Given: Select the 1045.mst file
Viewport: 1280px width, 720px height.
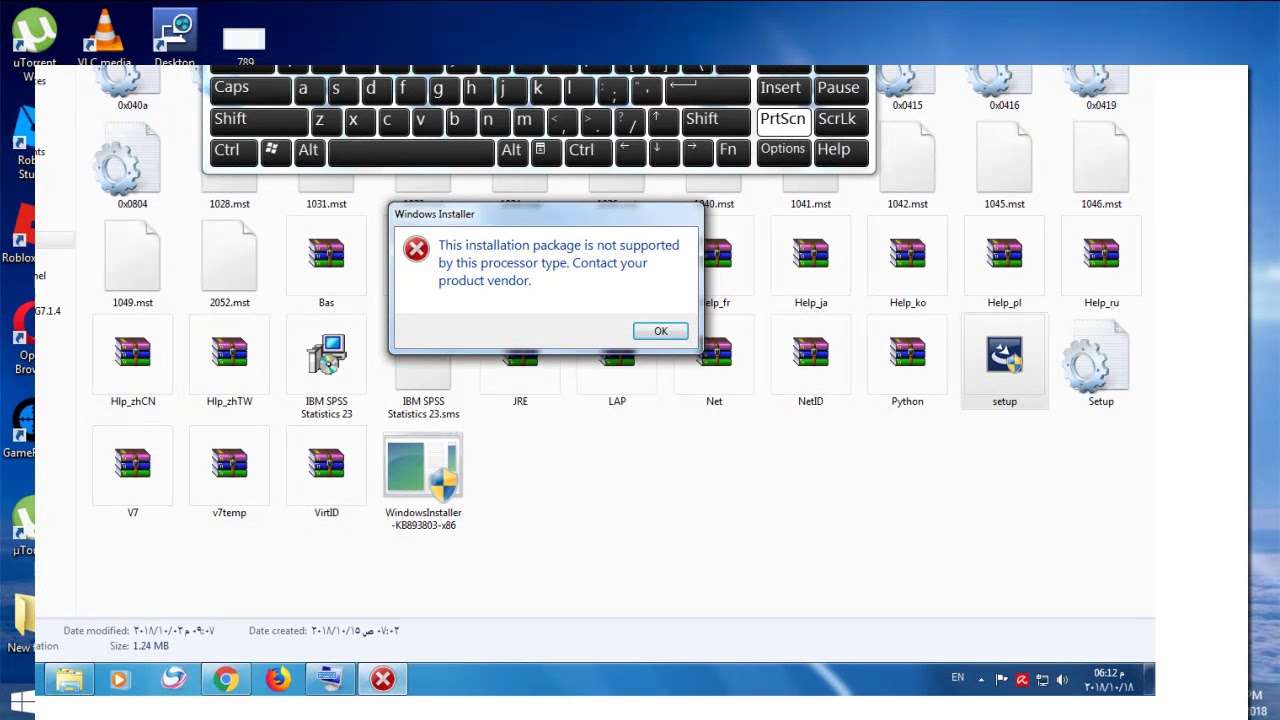Looking at the screenshot, I should click(x=1004, y=165).
